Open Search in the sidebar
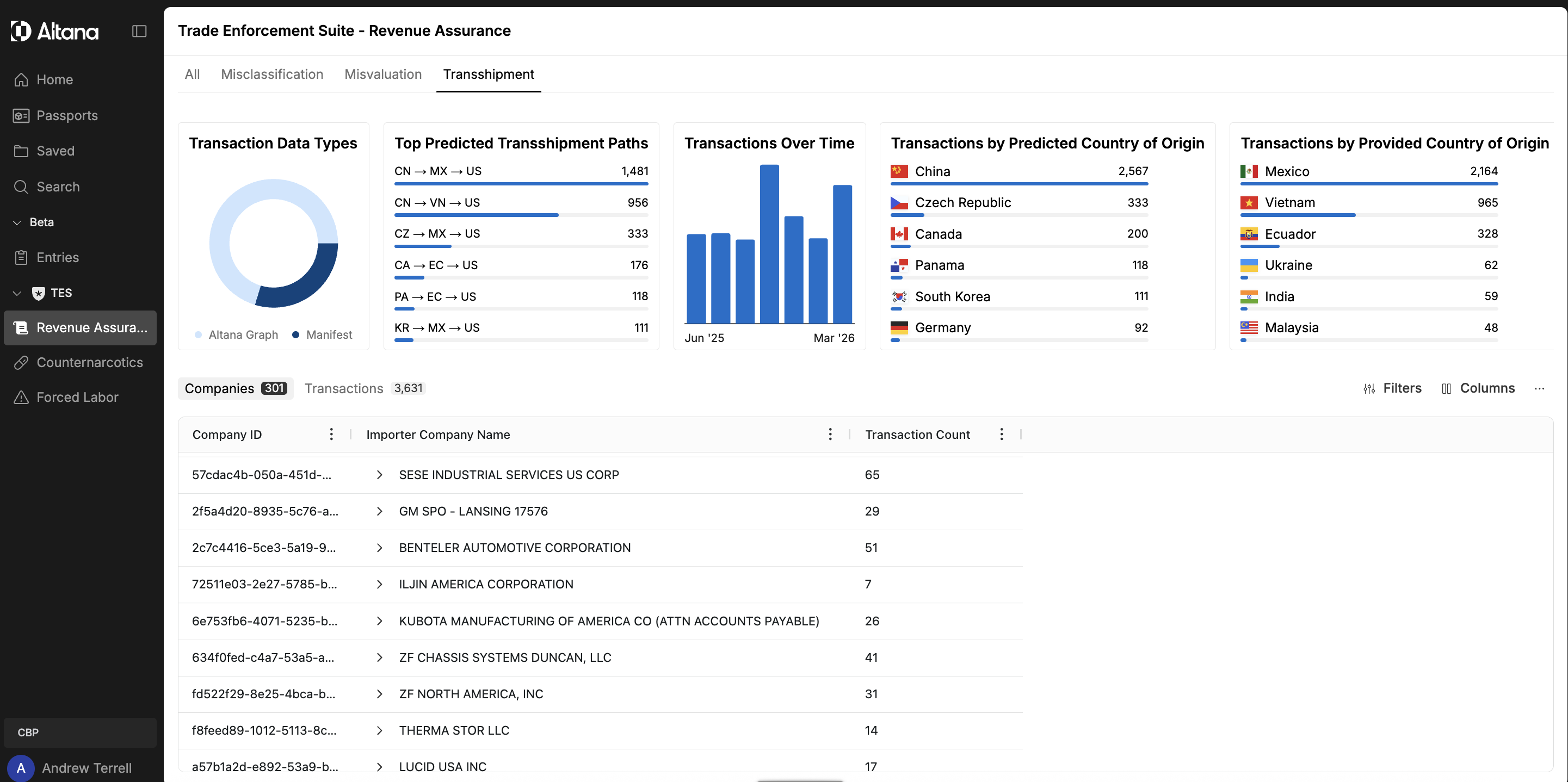 (81, 187)
